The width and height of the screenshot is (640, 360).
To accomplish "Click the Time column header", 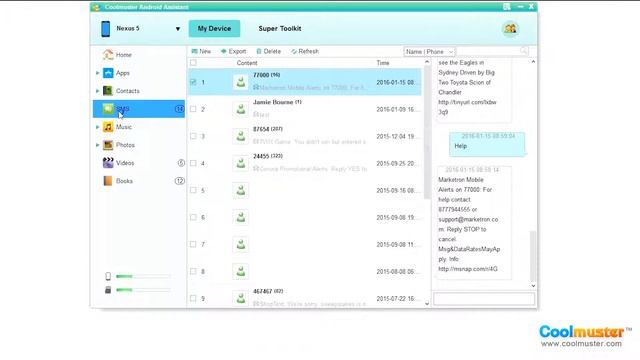I will (383, 63).
